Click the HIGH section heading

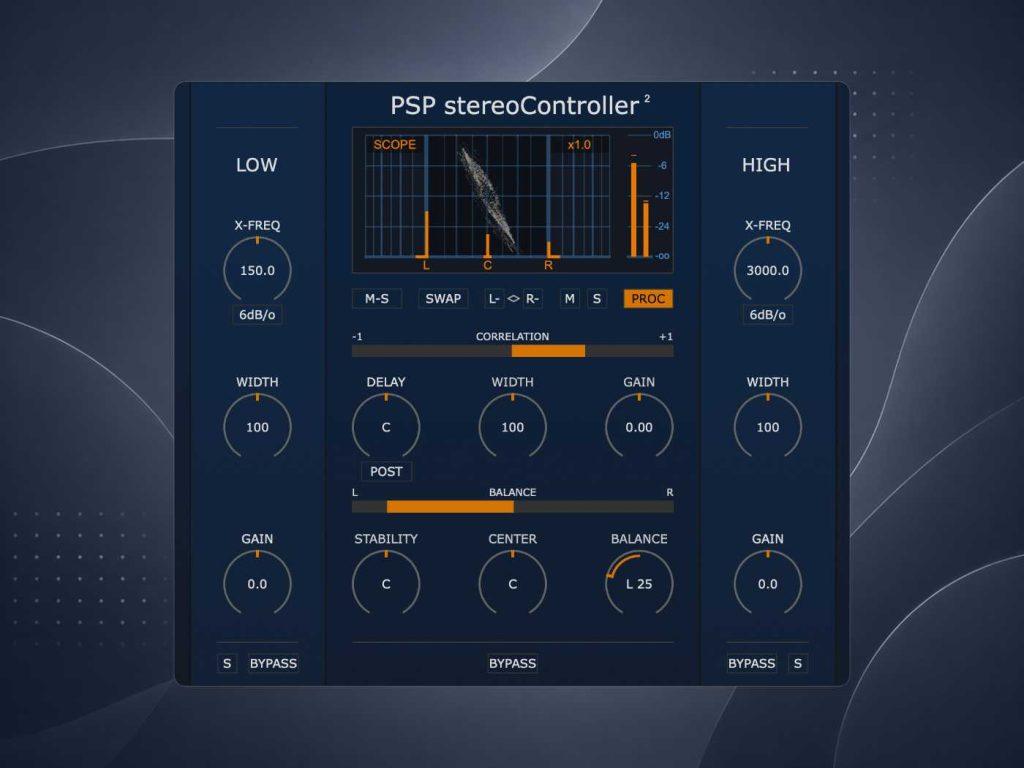pos(766,165)
